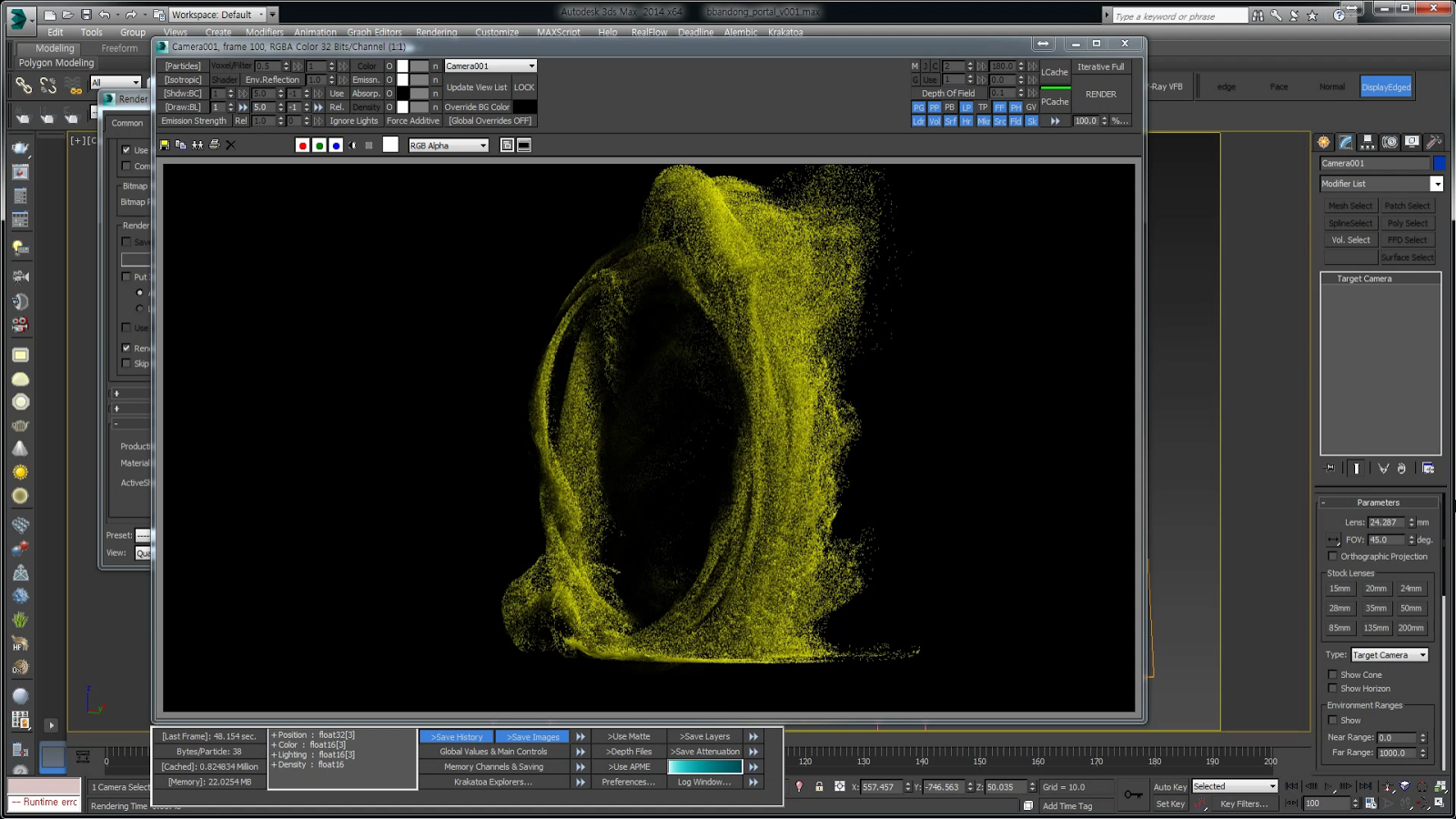The image size is (1456, 819).
Task: Open the Modify command panel tab icon
Action: click(1345, 142)
